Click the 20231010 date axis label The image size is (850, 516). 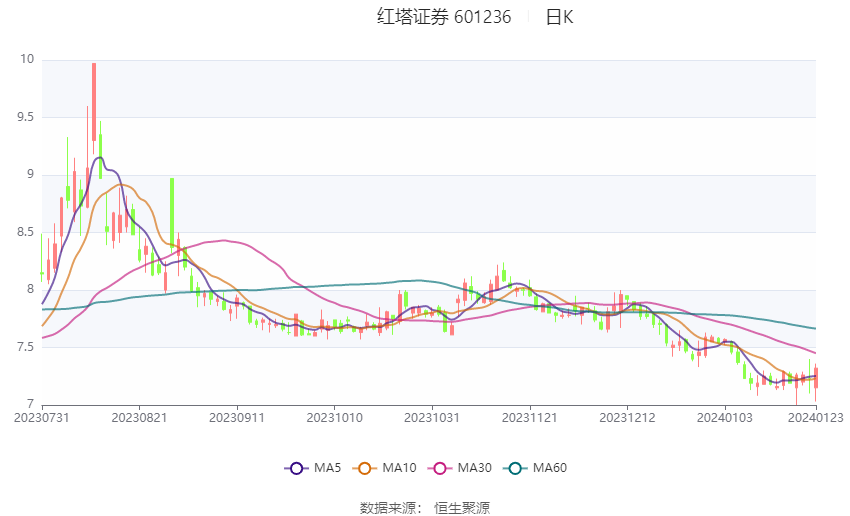coord(334,418)
